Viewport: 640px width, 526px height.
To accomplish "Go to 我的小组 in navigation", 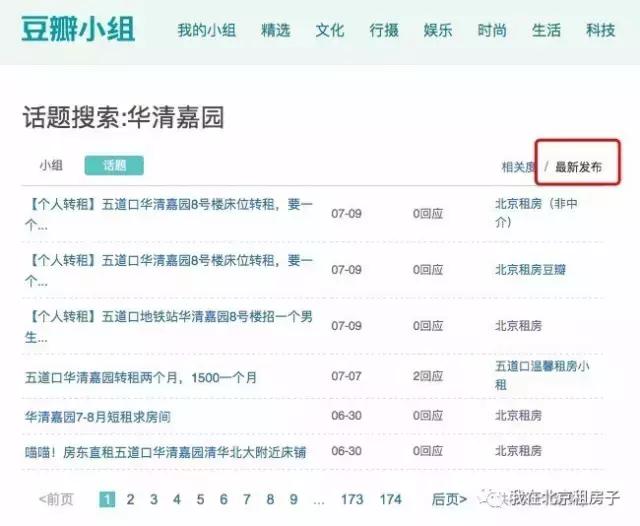I will click(x=207, y=30).
